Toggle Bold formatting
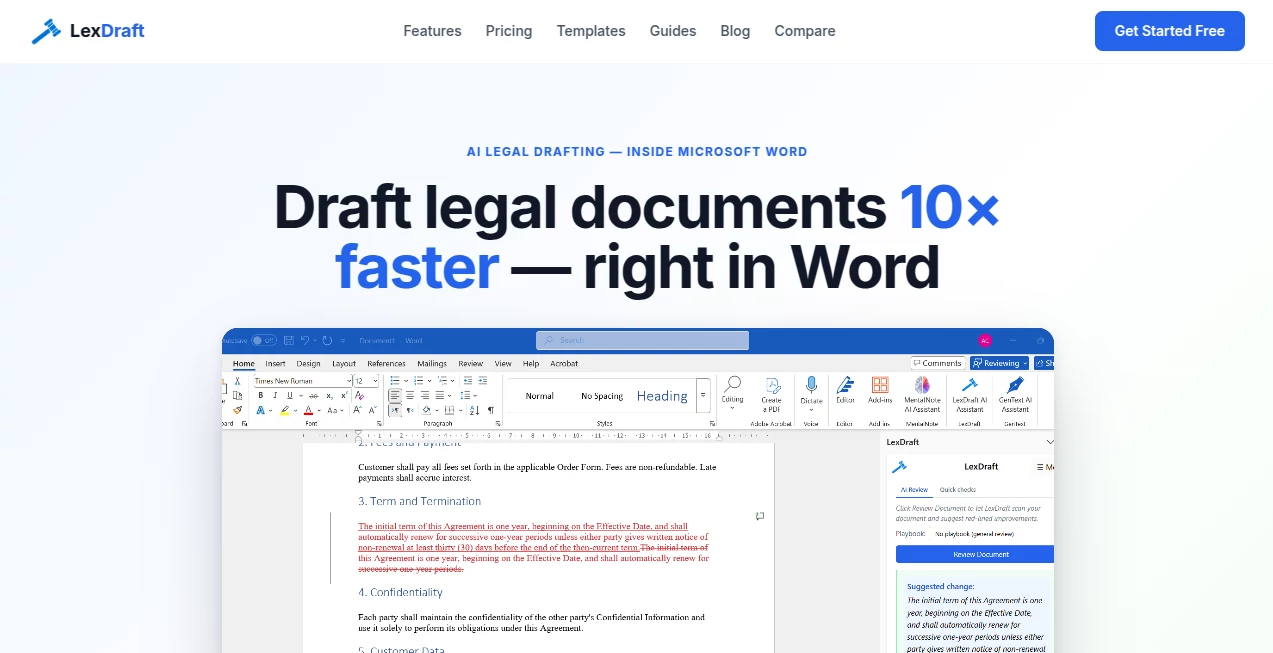The image size is (1273, 653). point(261,395)
